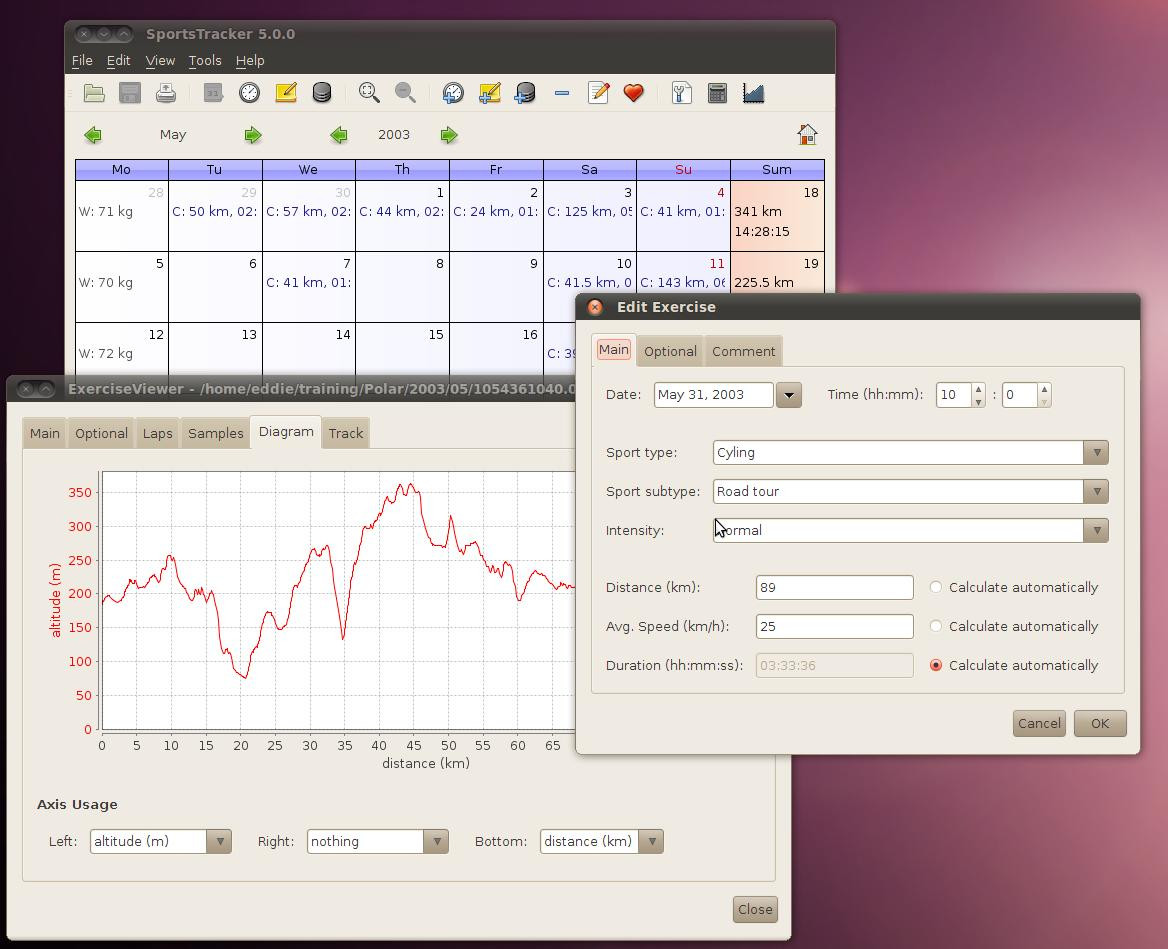The image size is (1168, 949).
Task: Open the Samples tab in ExerciseViewer
Action: click(x=215, y=433)
